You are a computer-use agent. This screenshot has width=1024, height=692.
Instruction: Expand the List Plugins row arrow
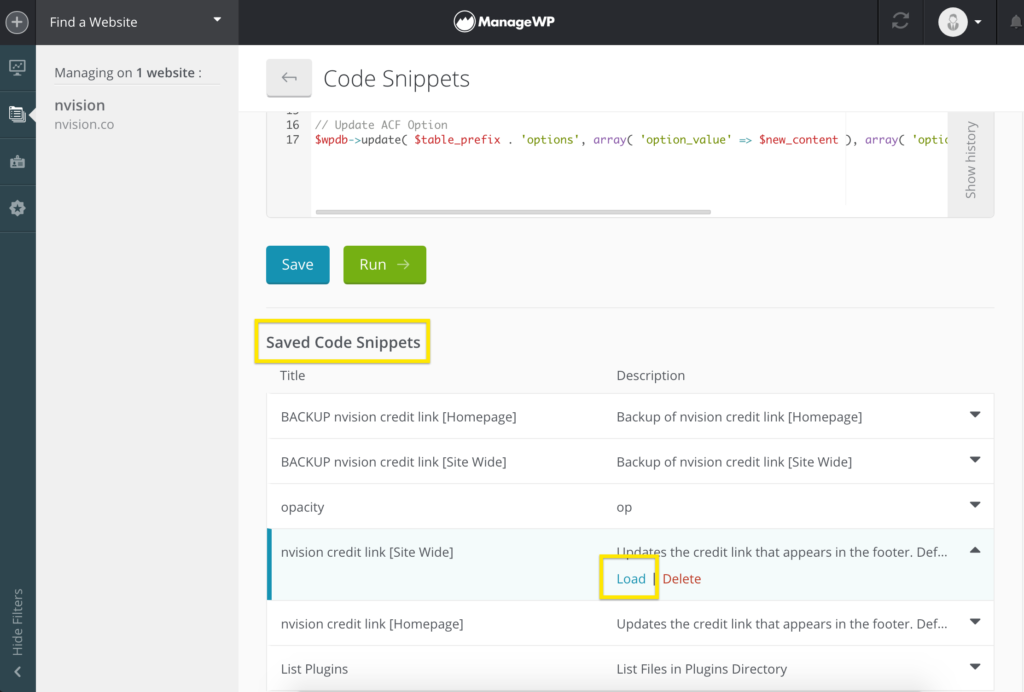tap(975, 667)
